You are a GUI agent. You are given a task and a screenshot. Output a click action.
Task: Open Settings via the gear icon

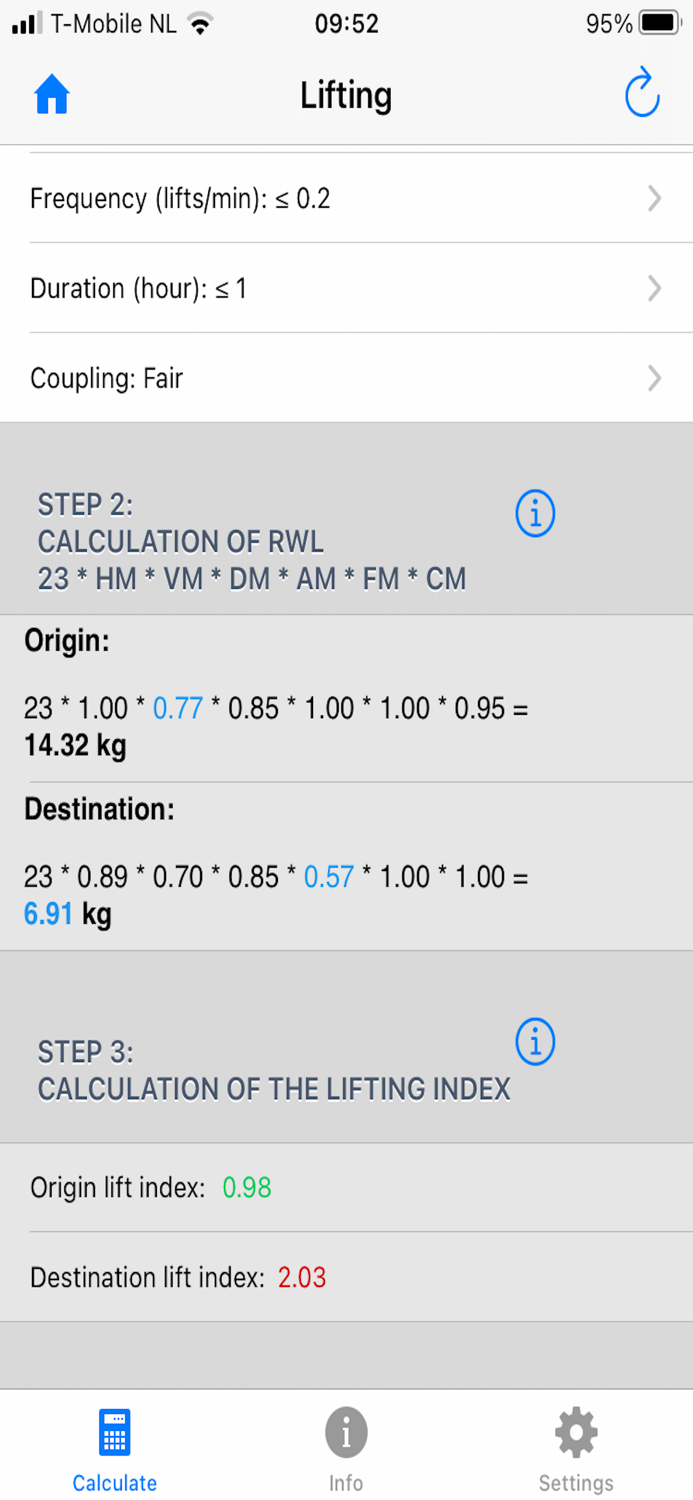point(575,1432)
